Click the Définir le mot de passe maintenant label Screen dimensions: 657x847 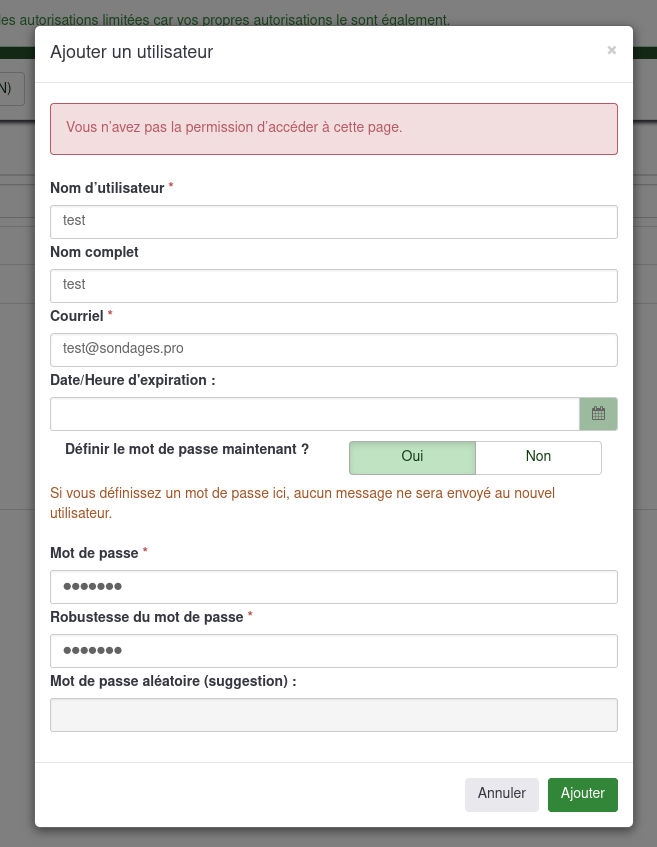[x=187, y=450]
